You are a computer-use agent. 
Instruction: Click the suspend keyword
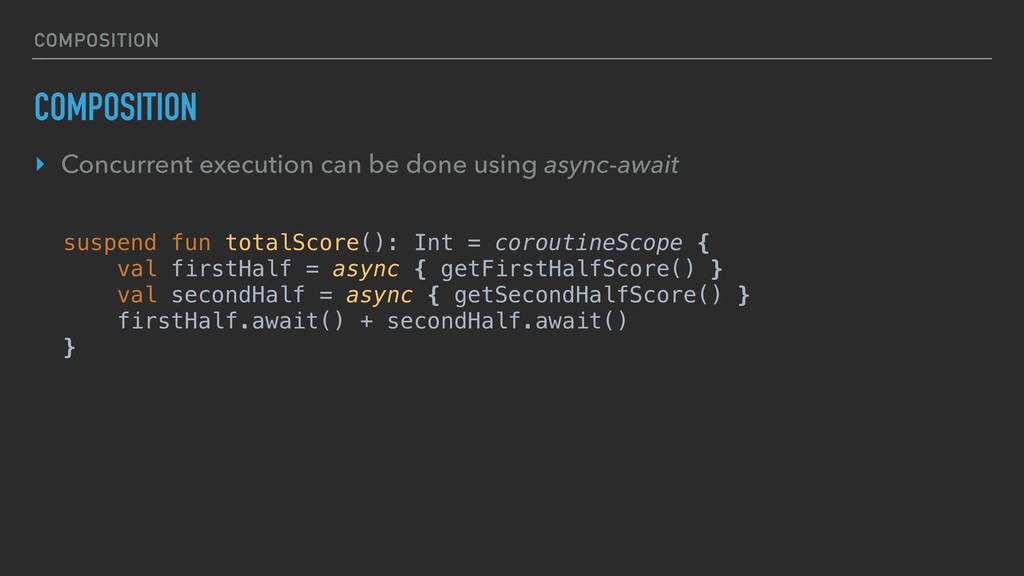click(110, 243)
